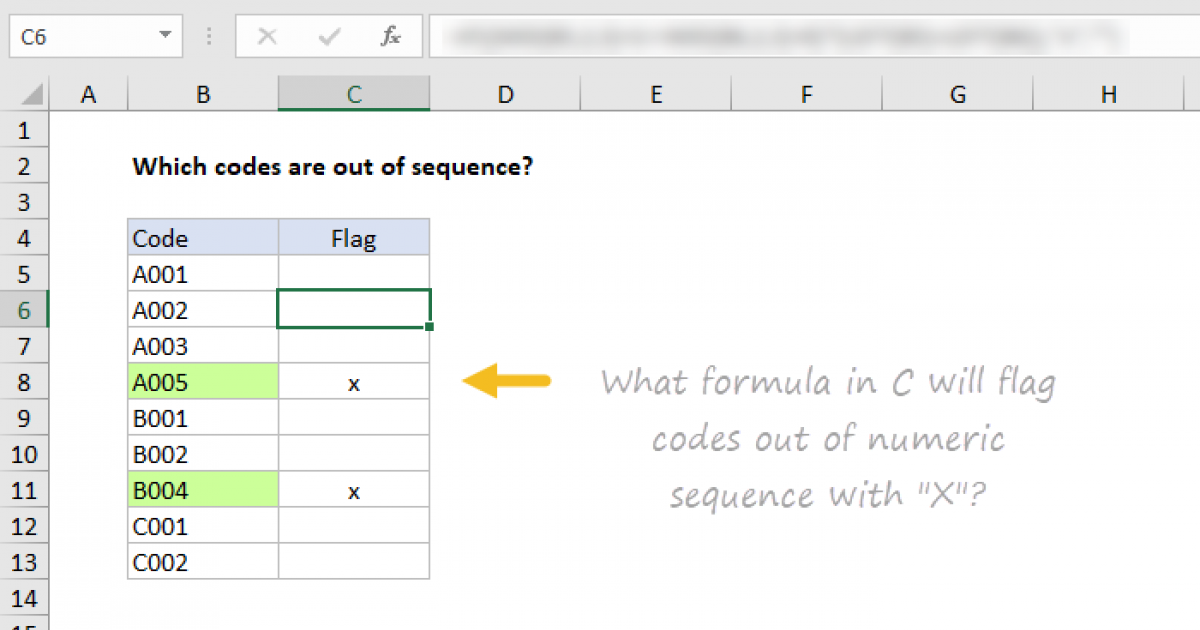The image size is (1200, 630).
Task: Select the cell containing B001
Action: click(202, 417)
